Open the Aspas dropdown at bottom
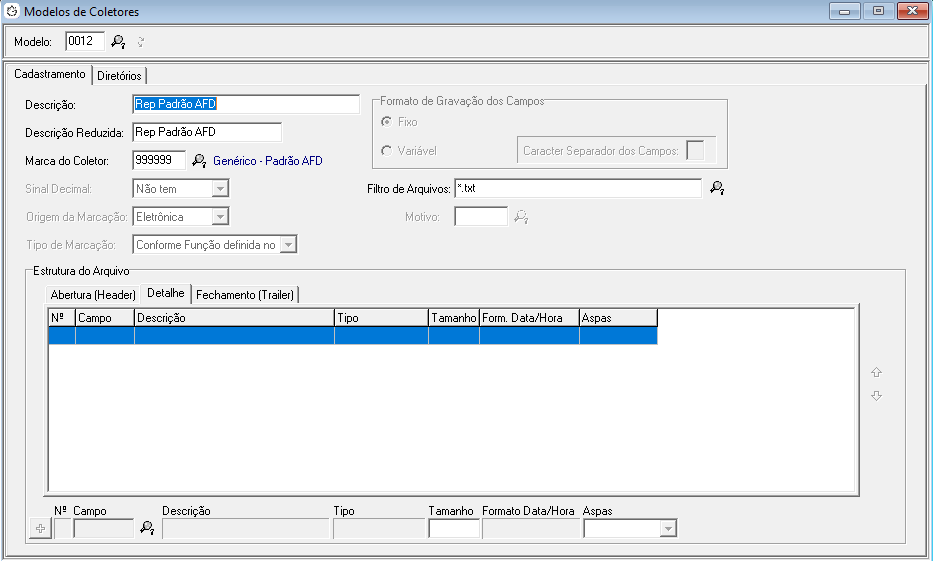Image resolution: width=933 pixels, height=561 pixels. tap(668, 529)
